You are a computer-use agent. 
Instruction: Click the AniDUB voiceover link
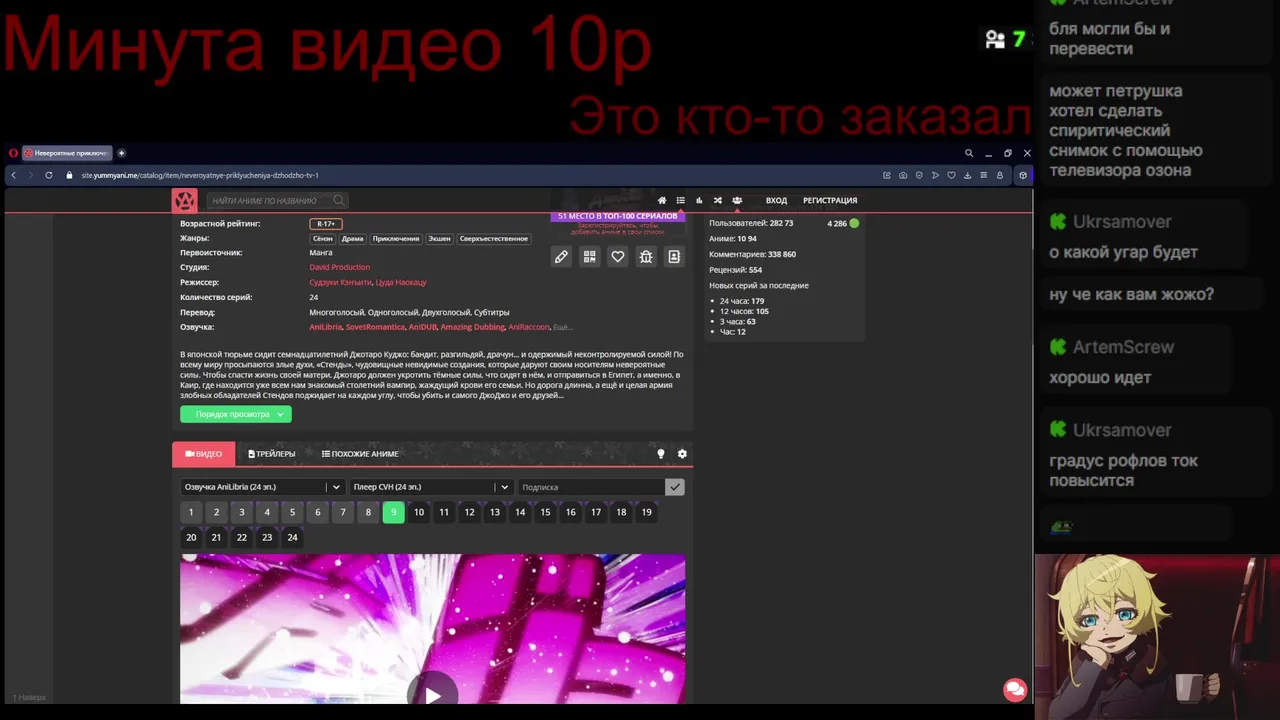(x=423, y=327)
